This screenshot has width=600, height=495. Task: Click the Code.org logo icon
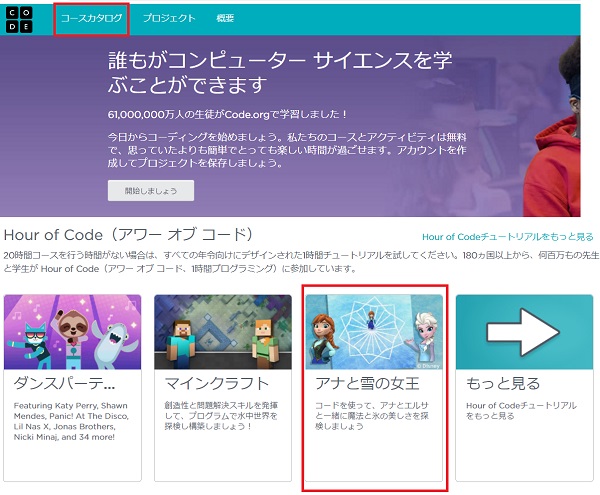19,20
